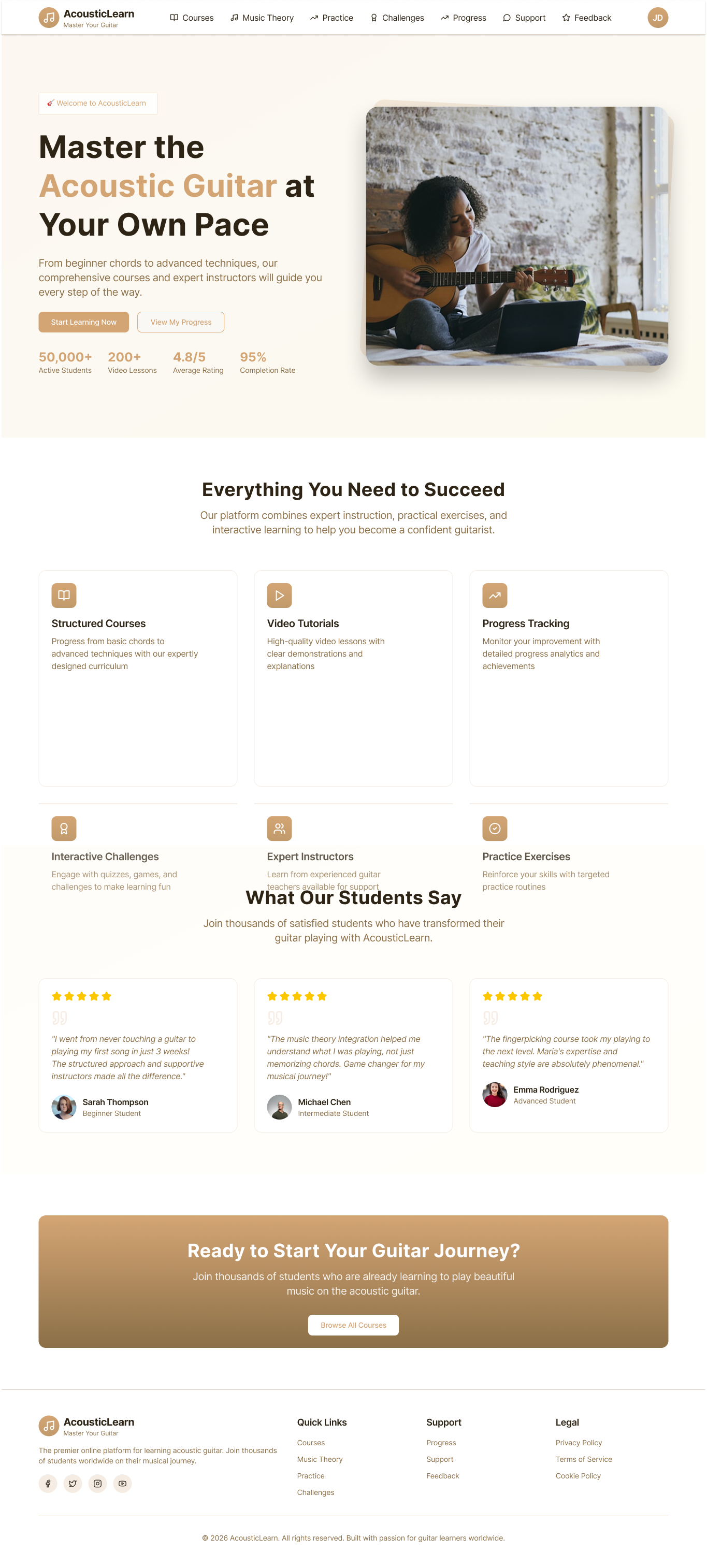The height and width of the screenshot is (1568, 707).
Task: Go to Challenges in the navigation bar
Action: pos(397,18)
